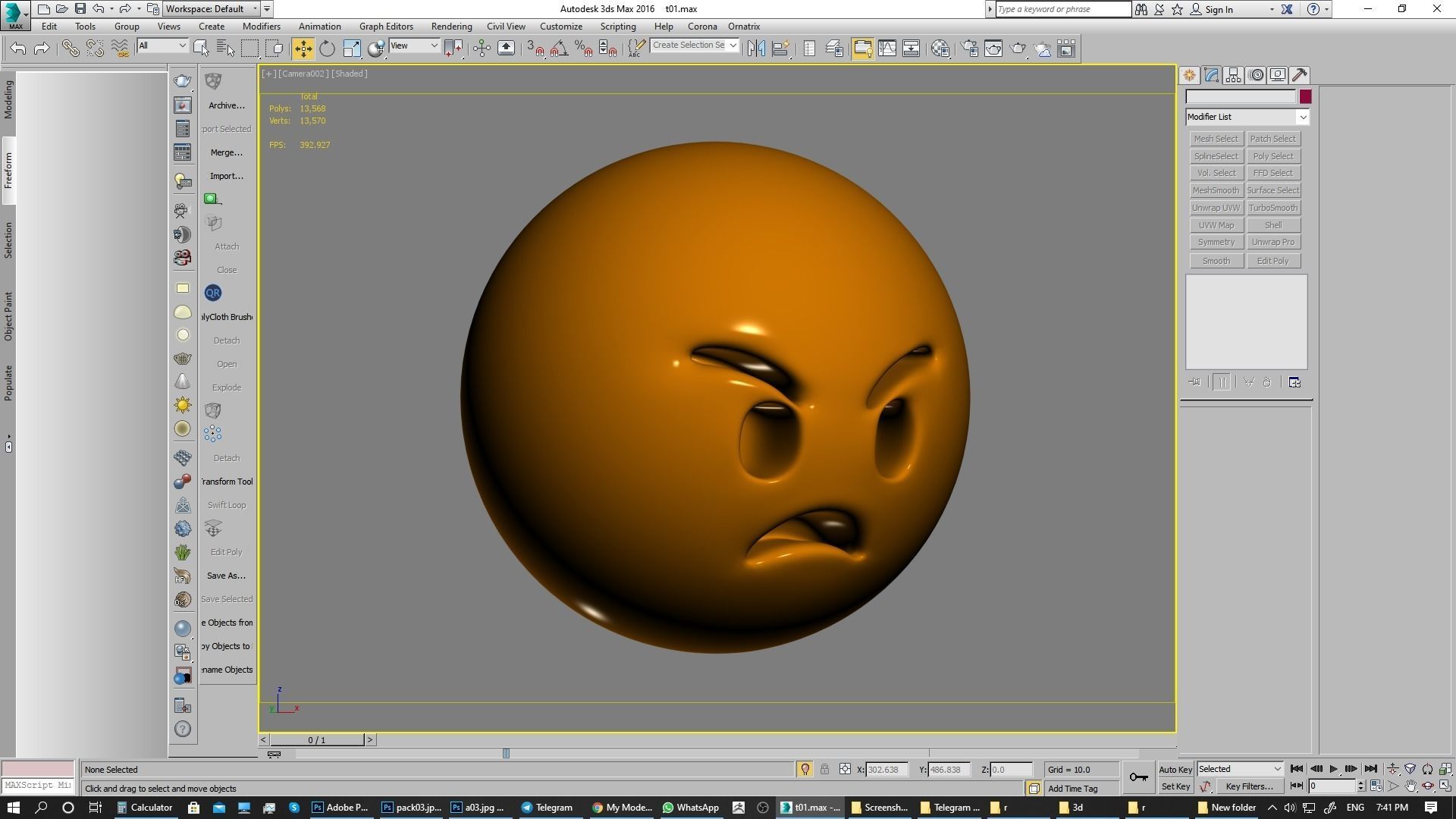1456x819 pixels.
Task: Select the Move transform tool
Action: click(x=303, y=49)
